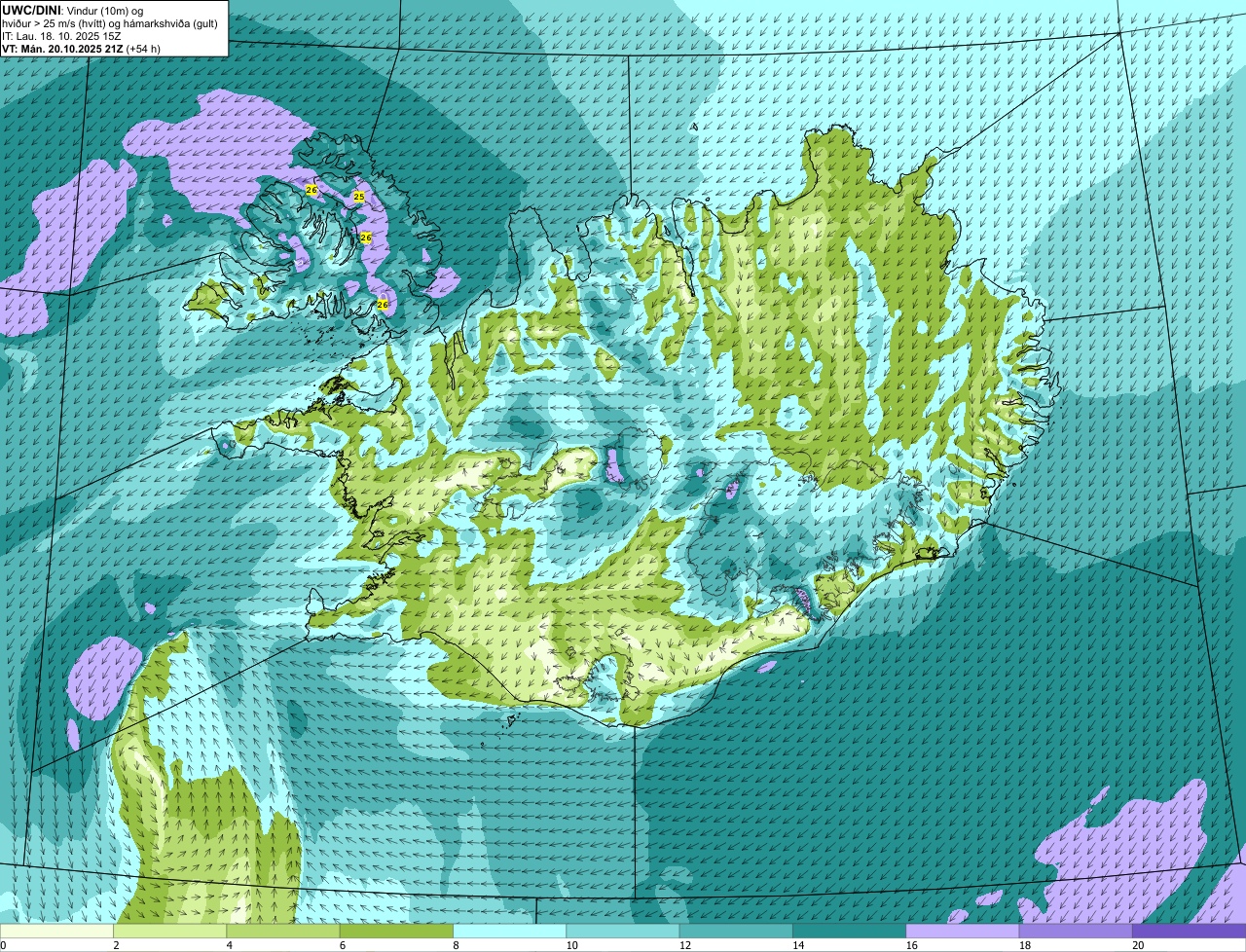Viewport: 1246px width, 952px height.
Task: Click the 'VT: Mán. 20.10.2025 21Z' line
Action: point(82,48)
